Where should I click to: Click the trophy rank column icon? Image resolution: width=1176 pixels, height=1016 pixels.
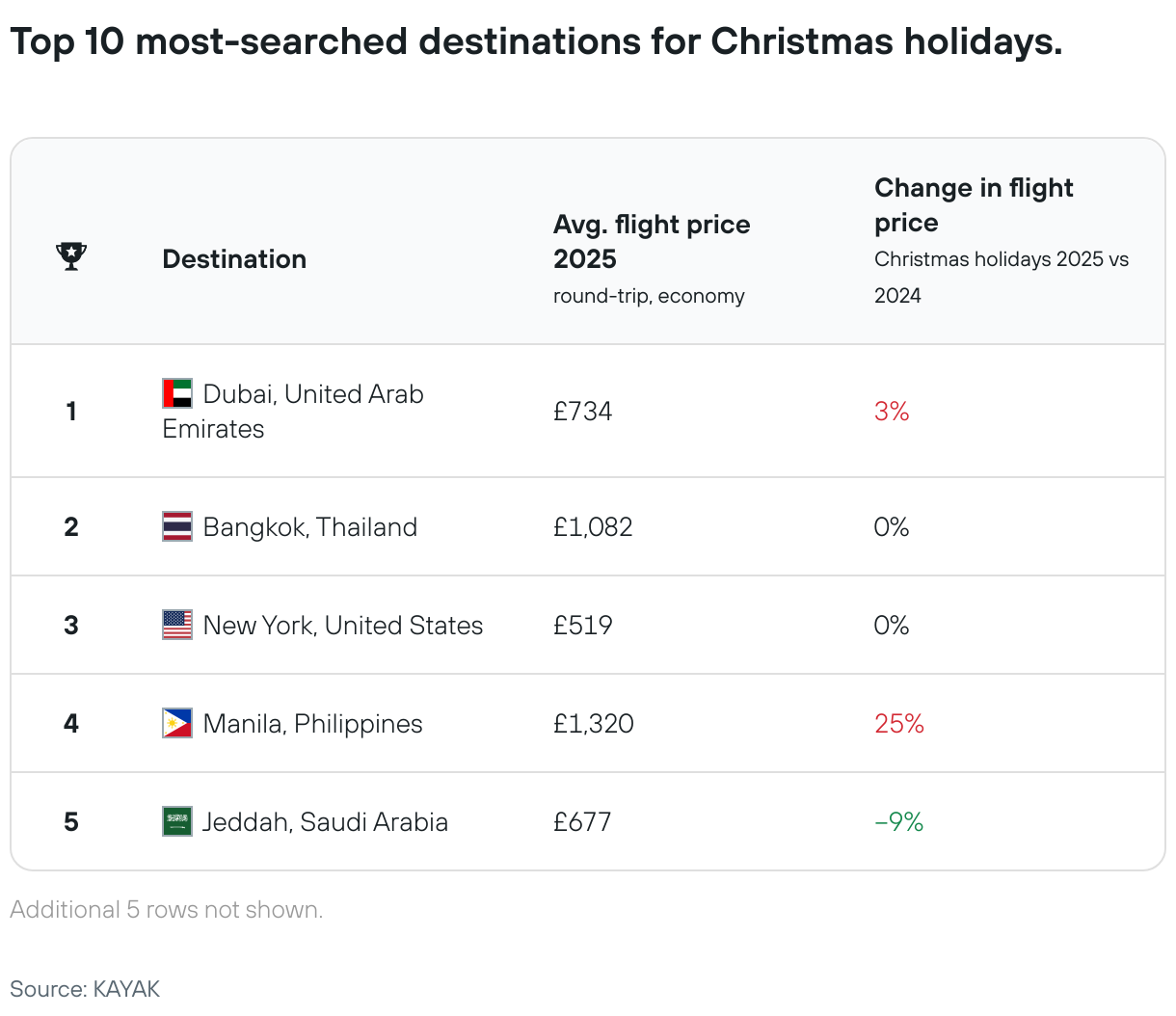[x=71, y=256]
